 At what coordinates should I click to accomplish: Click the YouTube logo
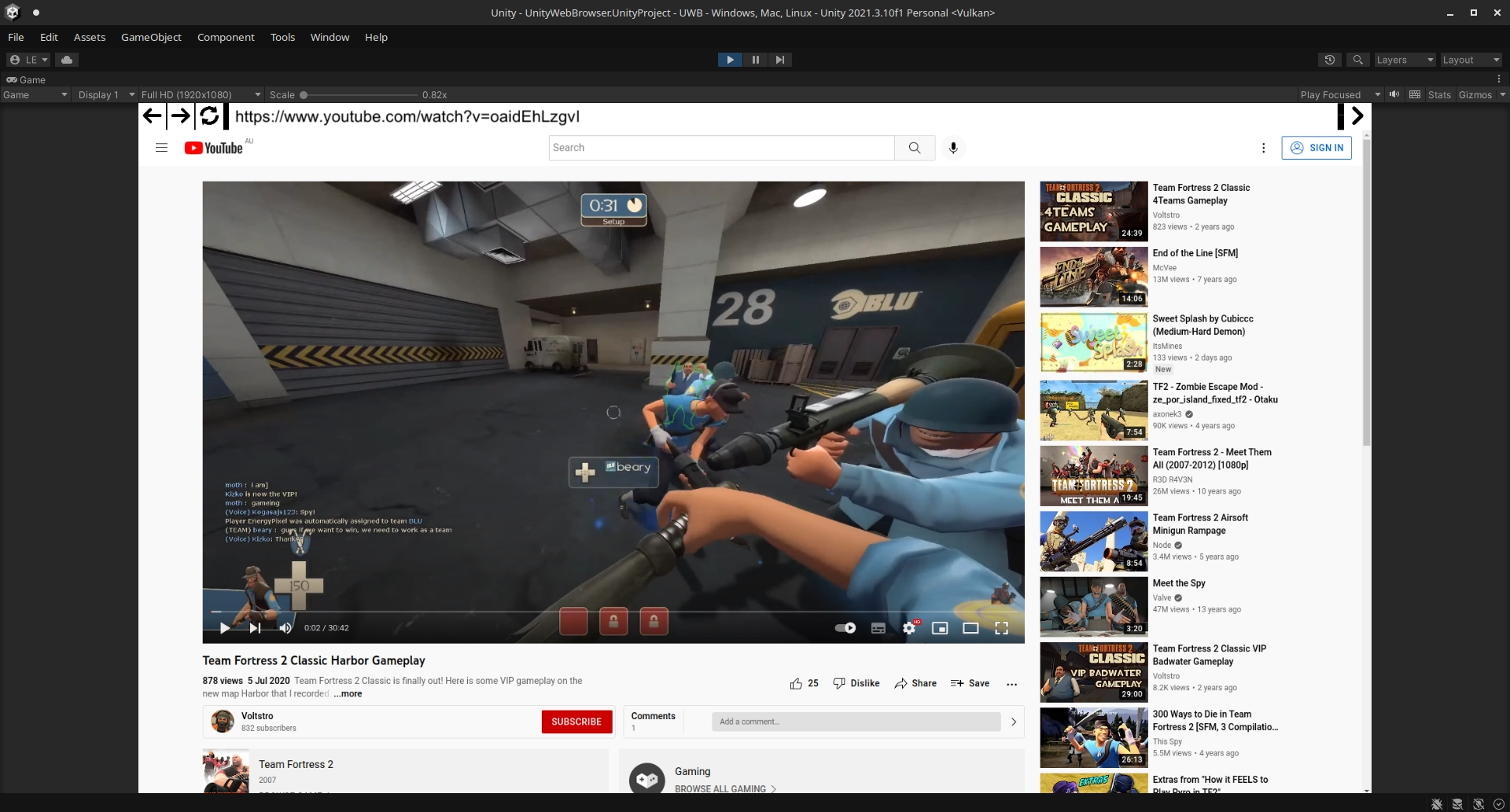[x=214, y=148]
